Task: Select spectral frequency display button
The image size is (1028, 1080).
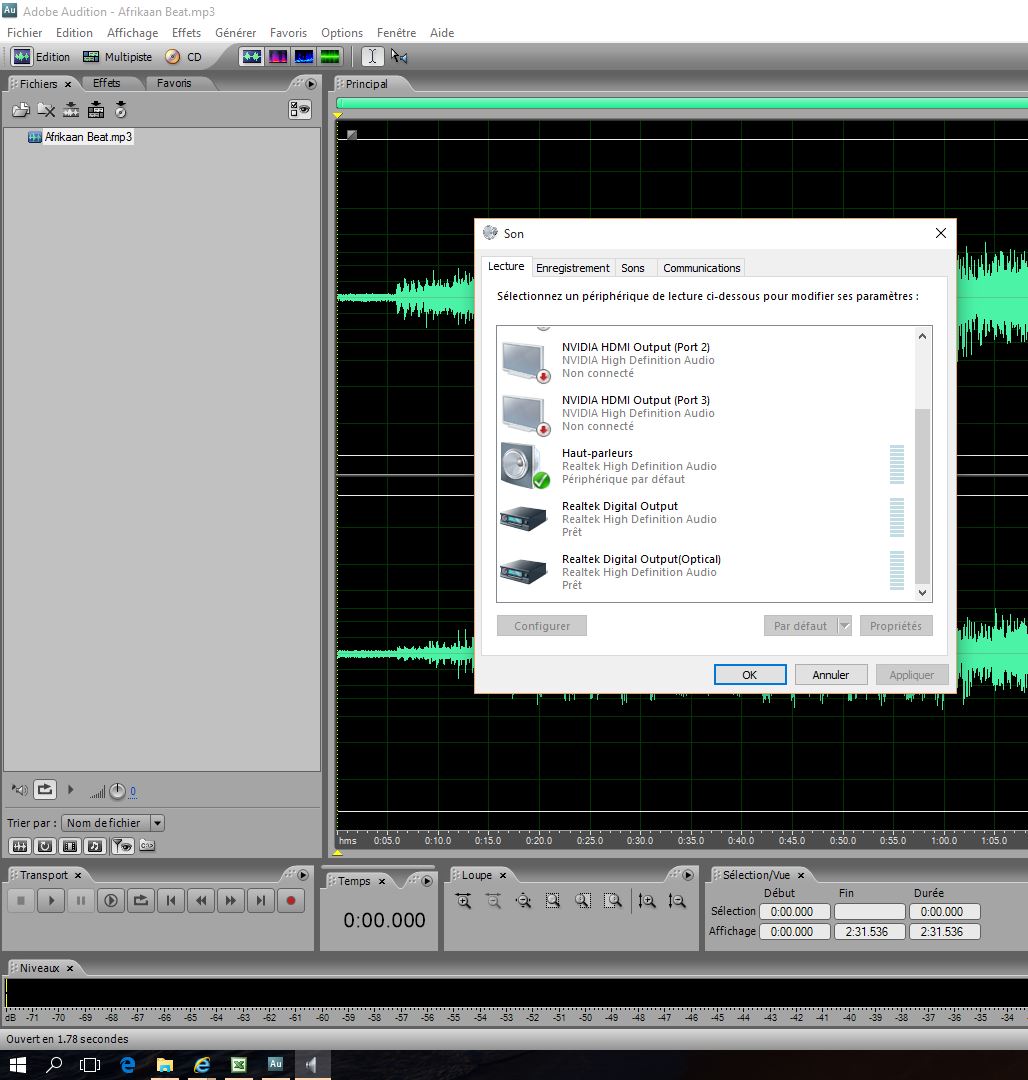Action: (x=277, y=56)
